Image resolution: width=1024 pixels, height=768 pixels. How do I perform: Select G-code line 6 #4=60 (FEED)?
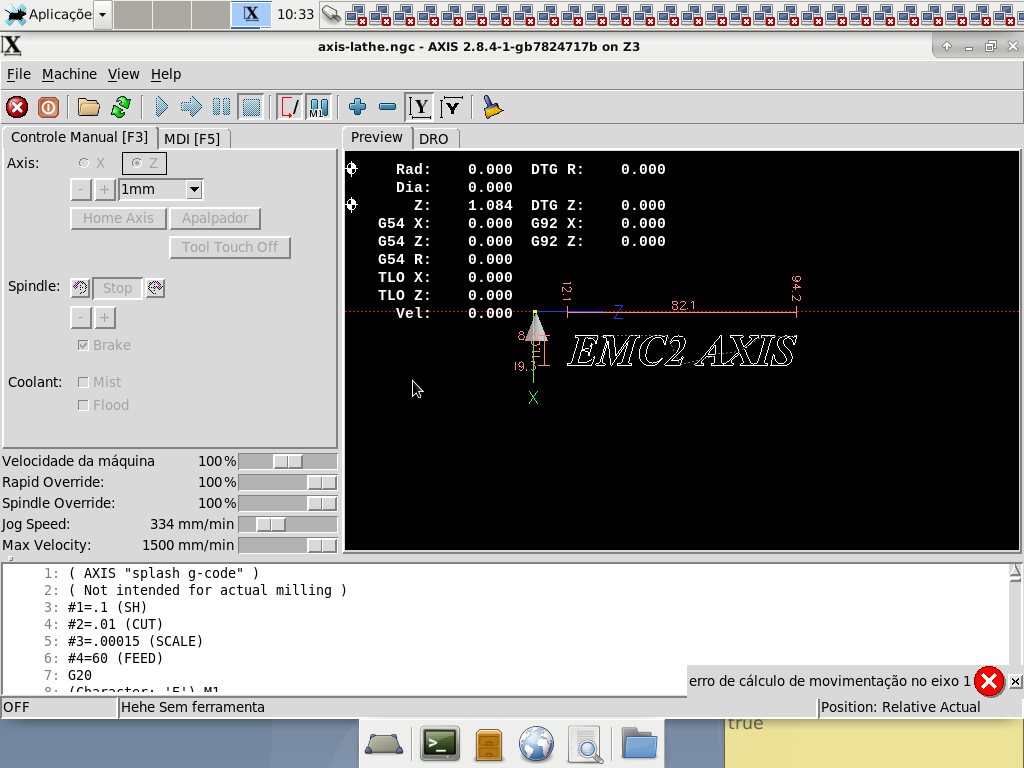tap(115, 658)
